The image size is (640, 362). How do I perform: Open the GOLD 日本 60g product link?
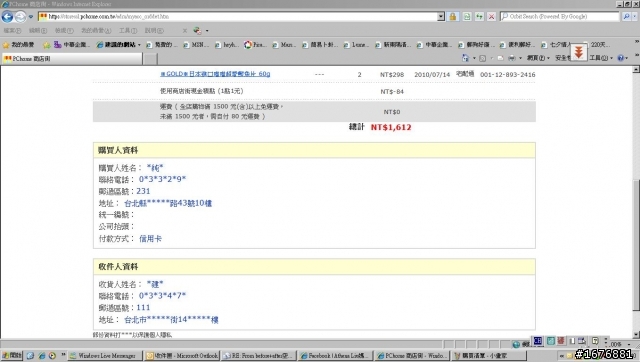click(215, 74)
